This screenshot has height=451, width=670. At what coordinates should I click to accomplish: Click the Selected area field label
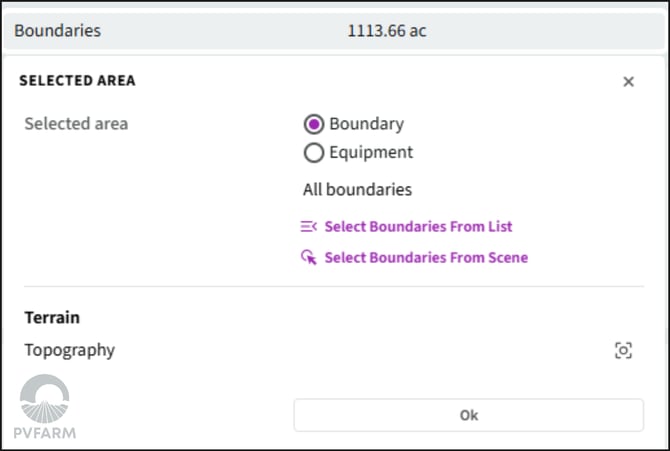point(76,124)
